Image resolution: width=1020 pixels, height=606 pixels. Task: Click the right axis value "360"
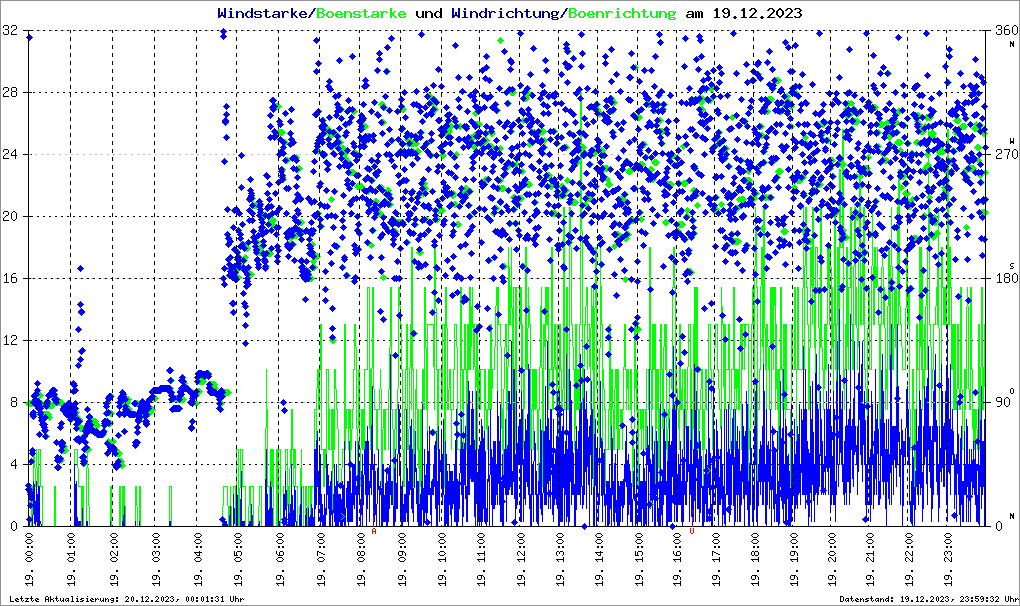(1006, 30)
